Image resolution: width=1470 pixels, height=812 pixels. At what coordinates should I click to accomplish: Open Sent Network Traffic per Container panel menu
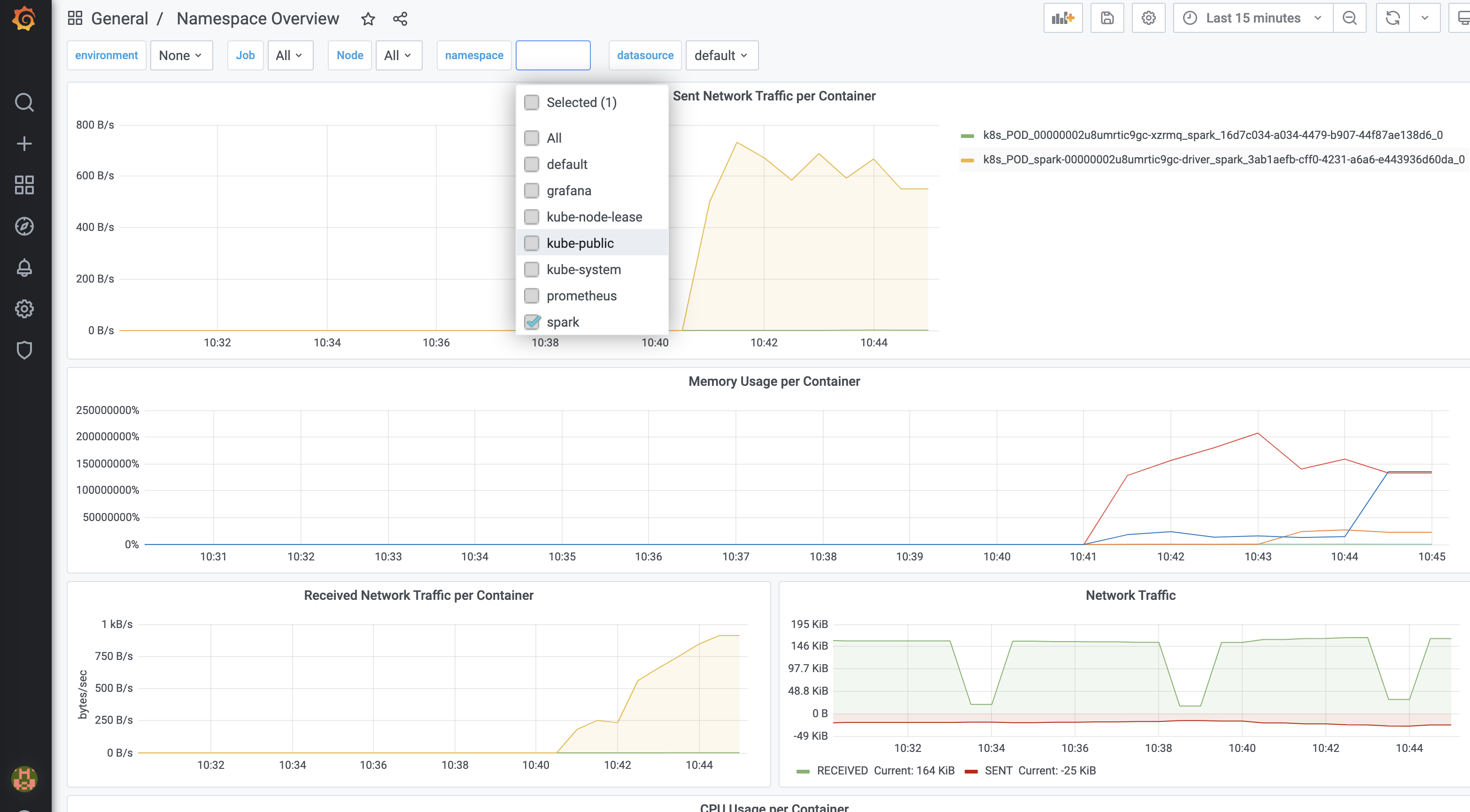coord(774,96)
